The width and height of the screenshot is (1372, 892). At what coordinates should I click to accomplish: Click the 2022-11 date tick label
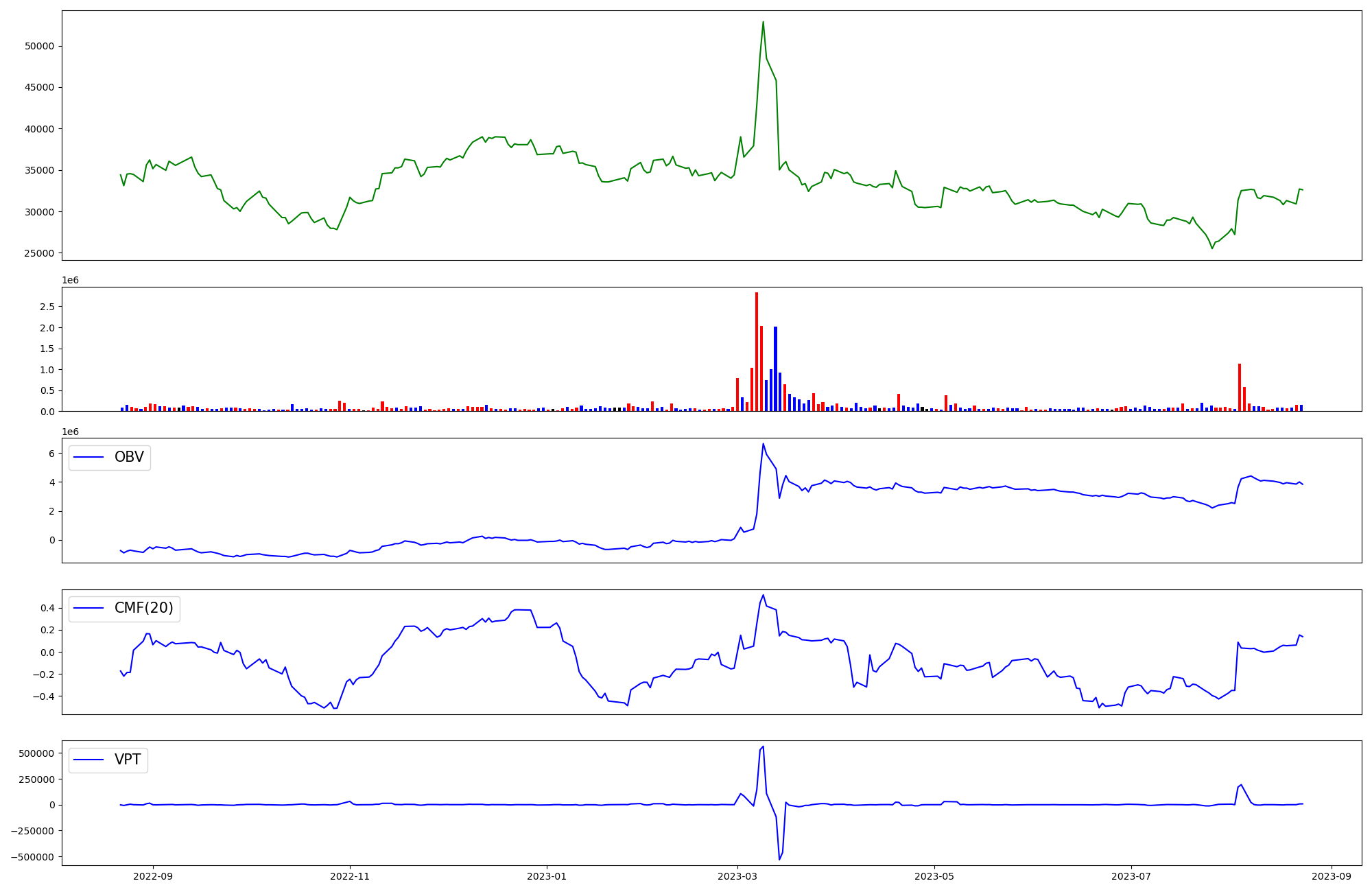coord(350,876)
